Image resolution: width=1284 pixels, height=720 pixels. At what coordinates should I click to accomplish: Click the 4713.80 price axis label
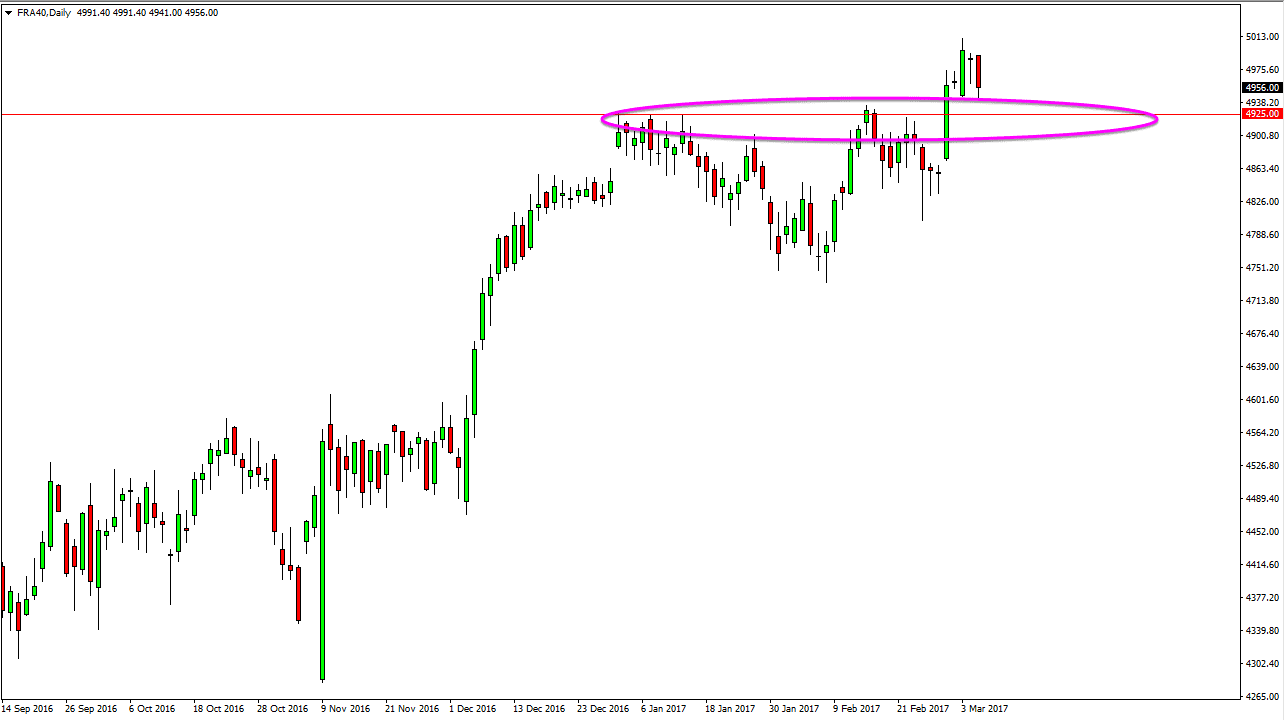[1263, 301]
